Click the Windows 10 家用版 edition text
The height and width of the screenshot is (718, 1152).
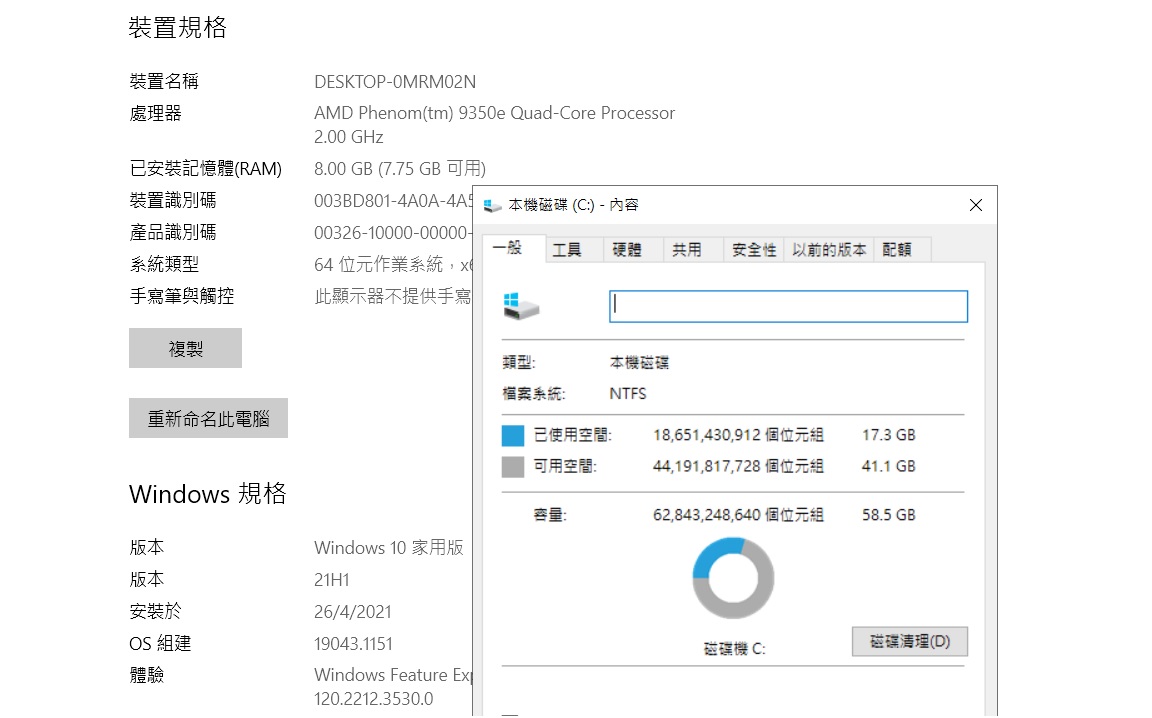point(389,548)
